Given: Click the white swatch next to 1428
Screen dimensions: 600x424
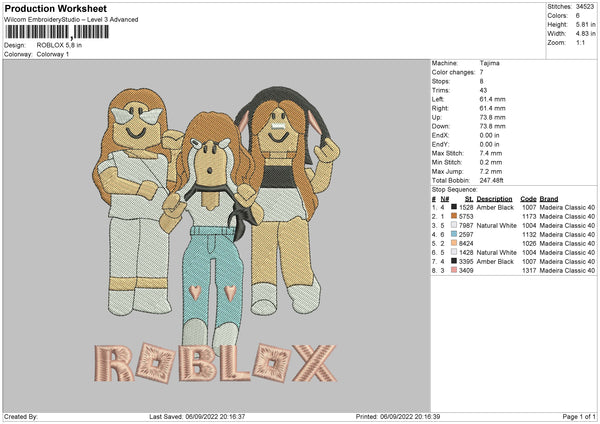Looking at the screenshot, I should point(454,252).
